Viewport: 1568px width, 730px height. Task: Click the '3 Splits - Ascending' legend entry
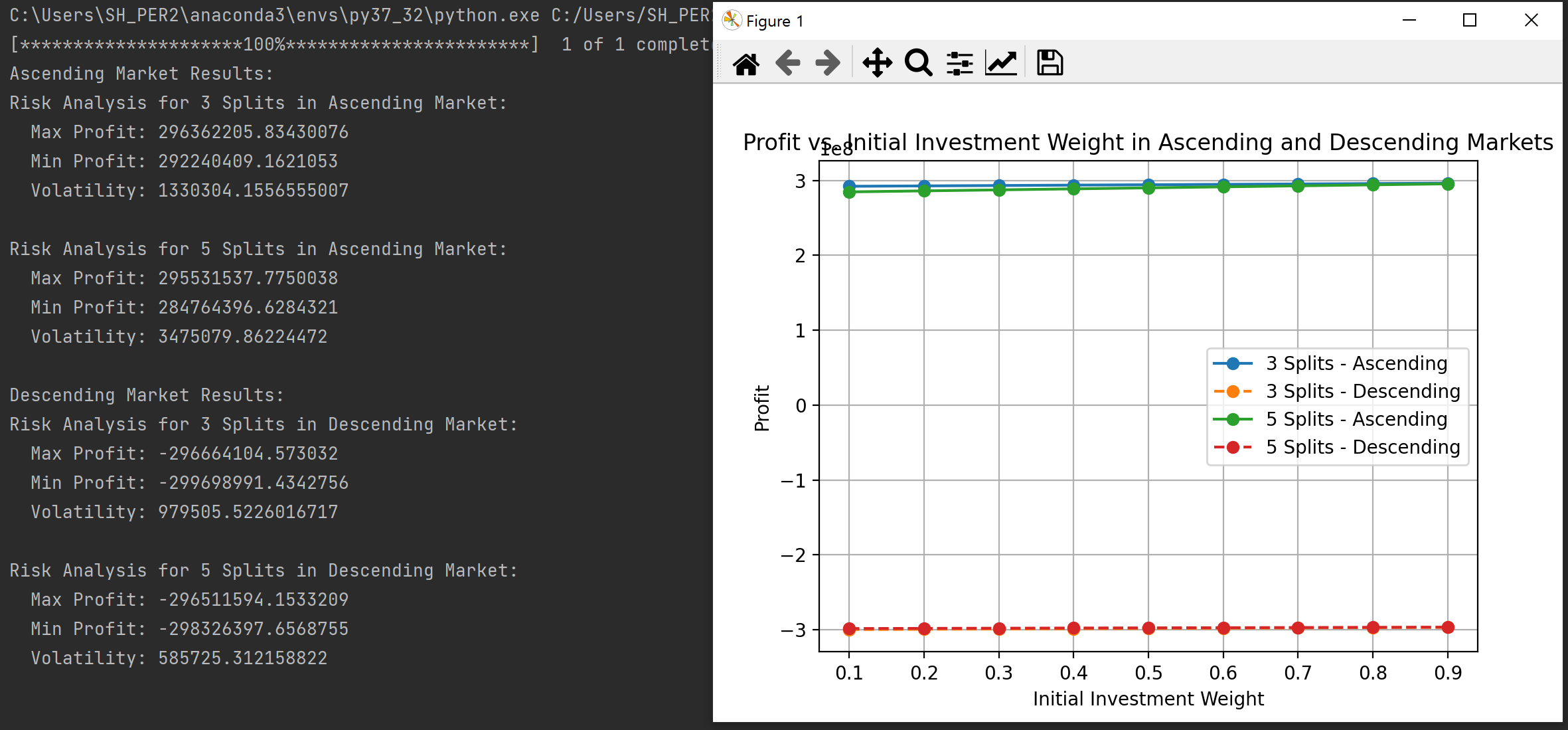[1356, 363]
